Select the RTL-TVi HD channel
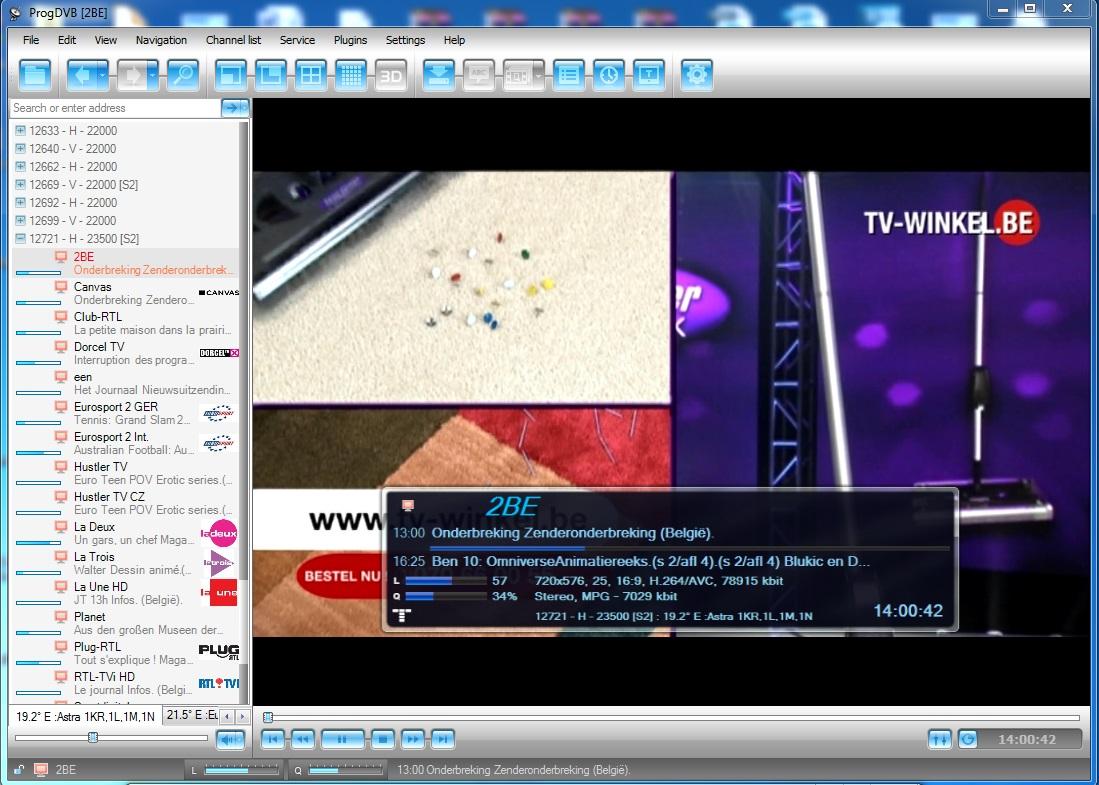Image resolution: width=1099 pixels, height=785 pixels. [125, 683]
